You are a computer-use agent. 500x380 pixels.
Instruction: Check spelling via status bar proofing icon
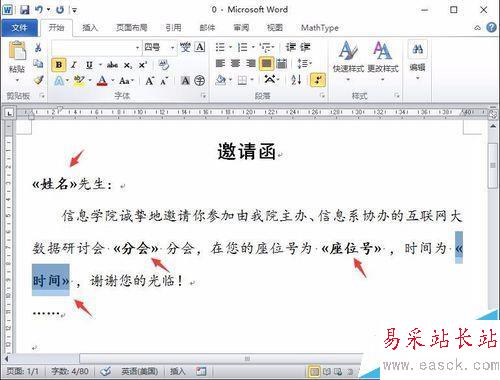(x=106, y=371)
